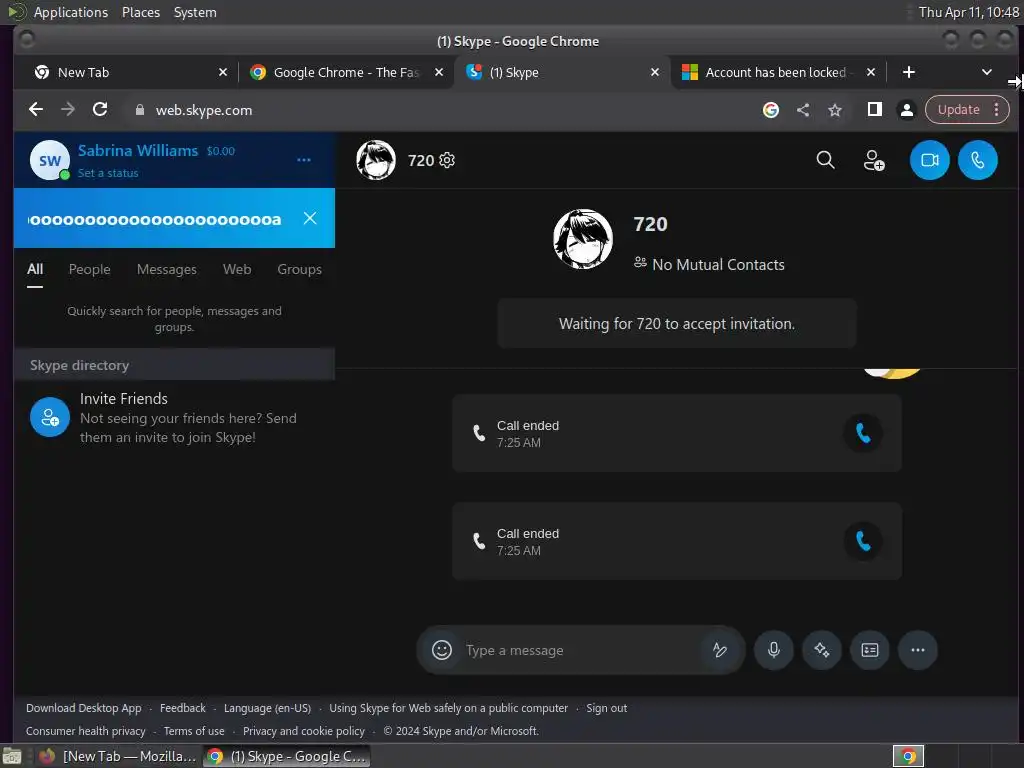Call back from the second Call ended card
The image size is (1024, 768).
[x=863, y=541]
